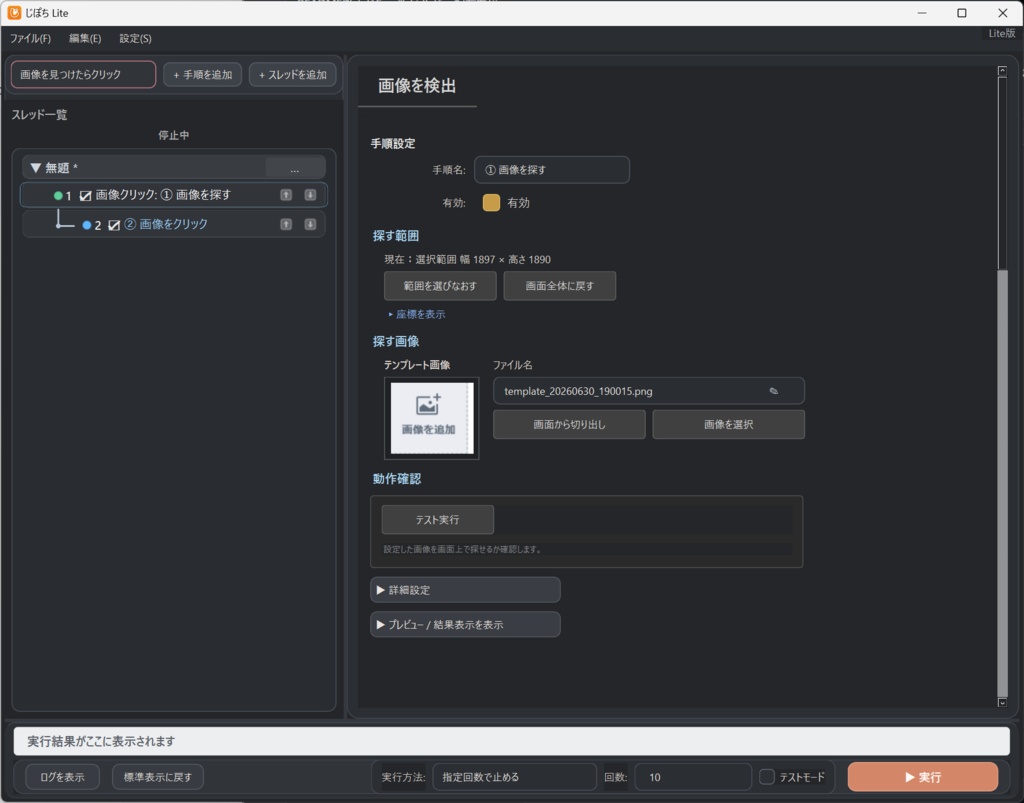Click the じぽち Lite app icon in title bar
Screen dimensions: 1024x803
[14, 12]
